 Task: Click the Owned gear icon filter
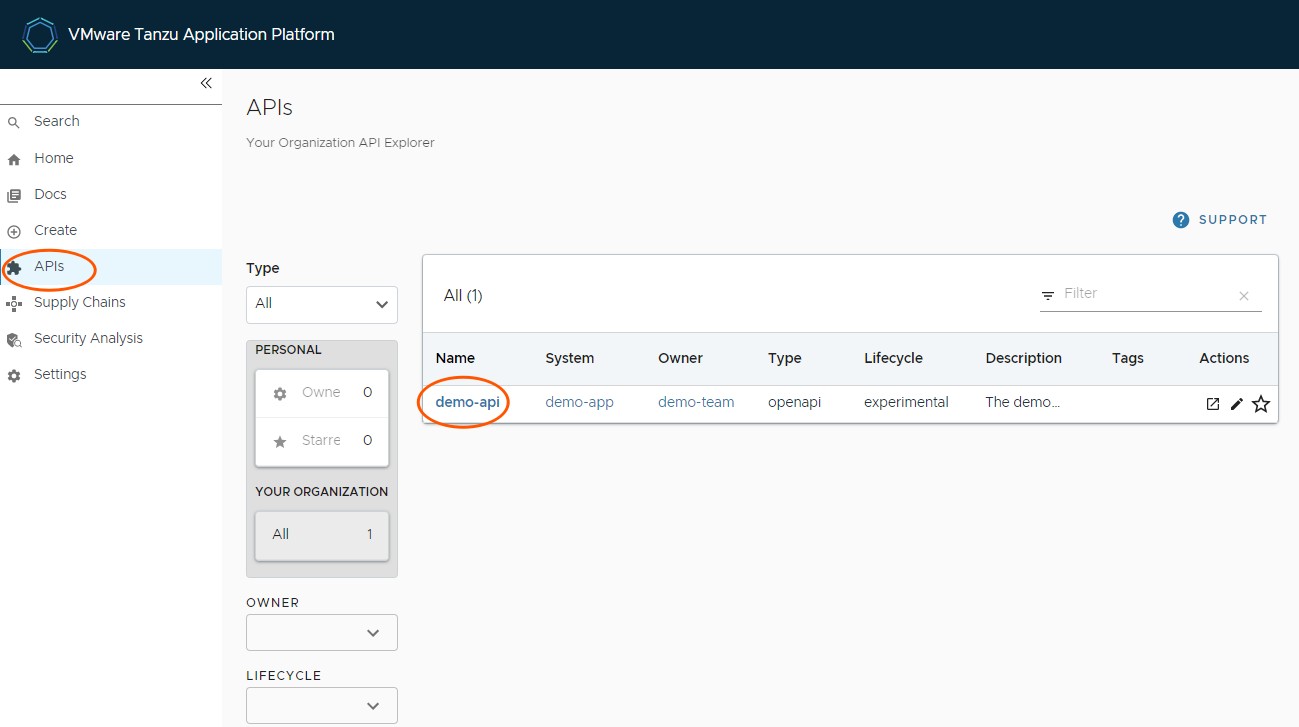tap(281, 392)
